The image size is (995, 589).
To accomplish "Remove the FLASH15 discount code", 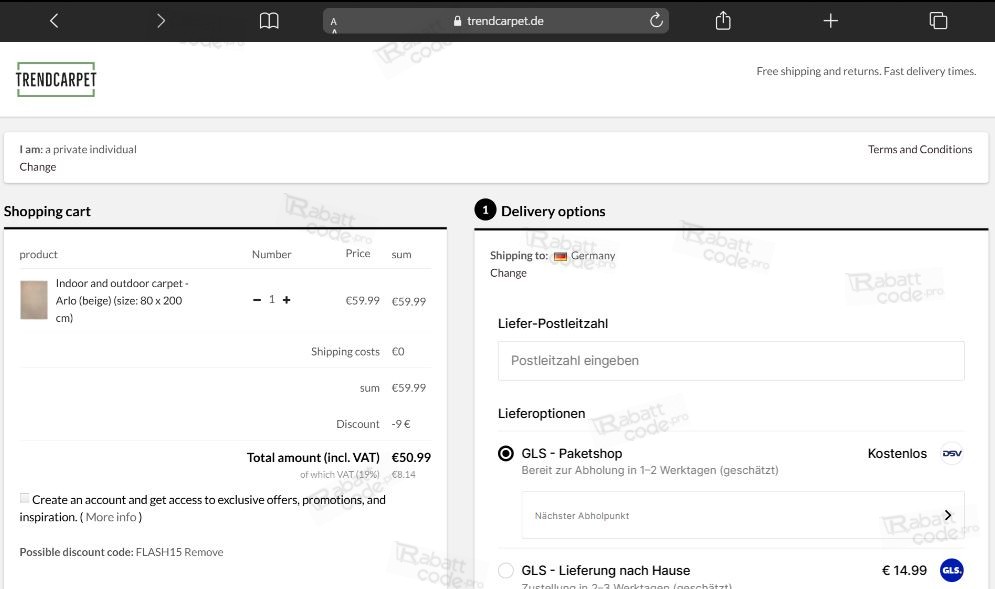I will (x=204, y=552).
